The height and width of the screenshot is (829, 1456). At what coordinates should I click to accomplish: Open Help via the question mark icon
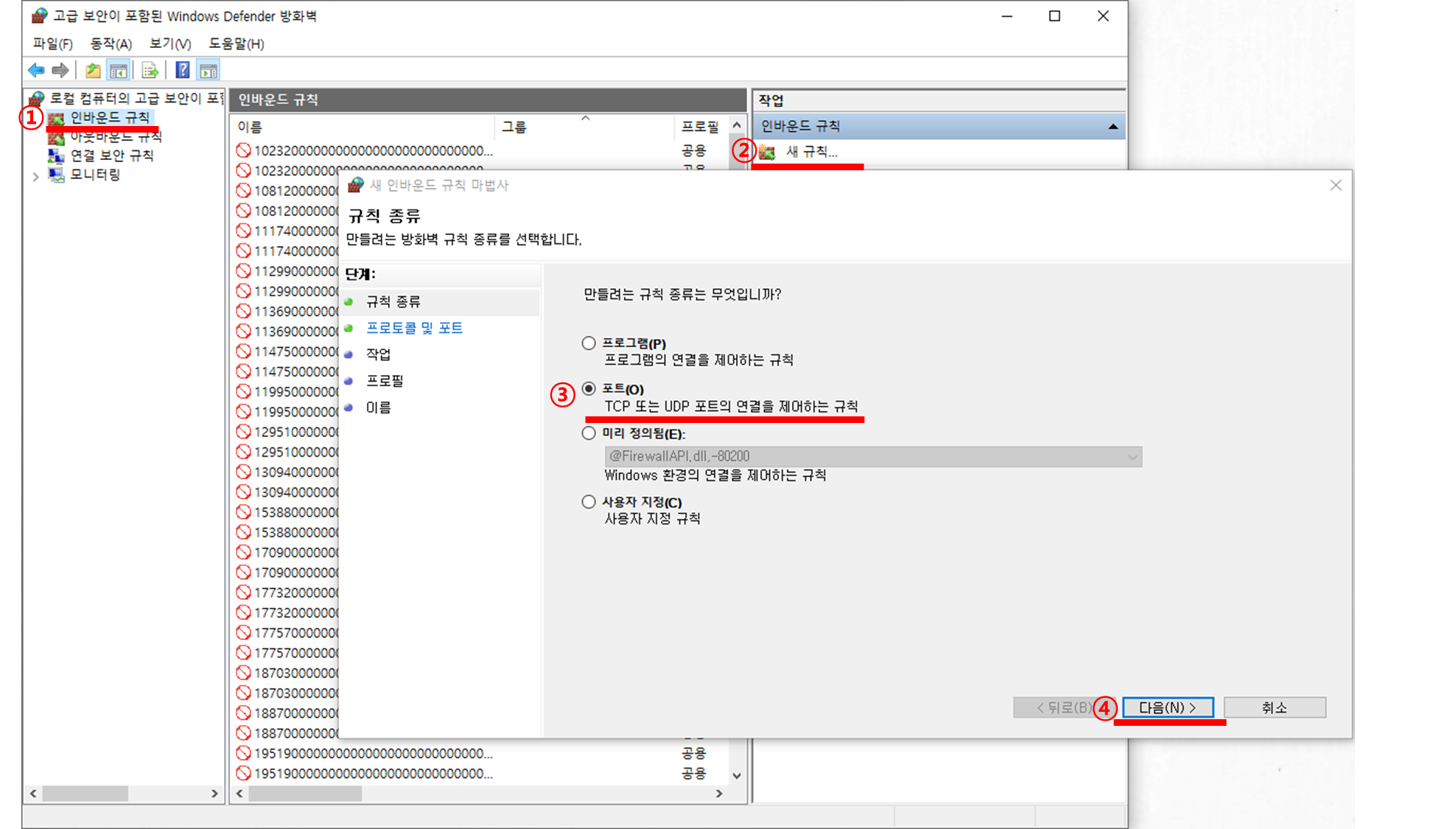click(182, 71)
